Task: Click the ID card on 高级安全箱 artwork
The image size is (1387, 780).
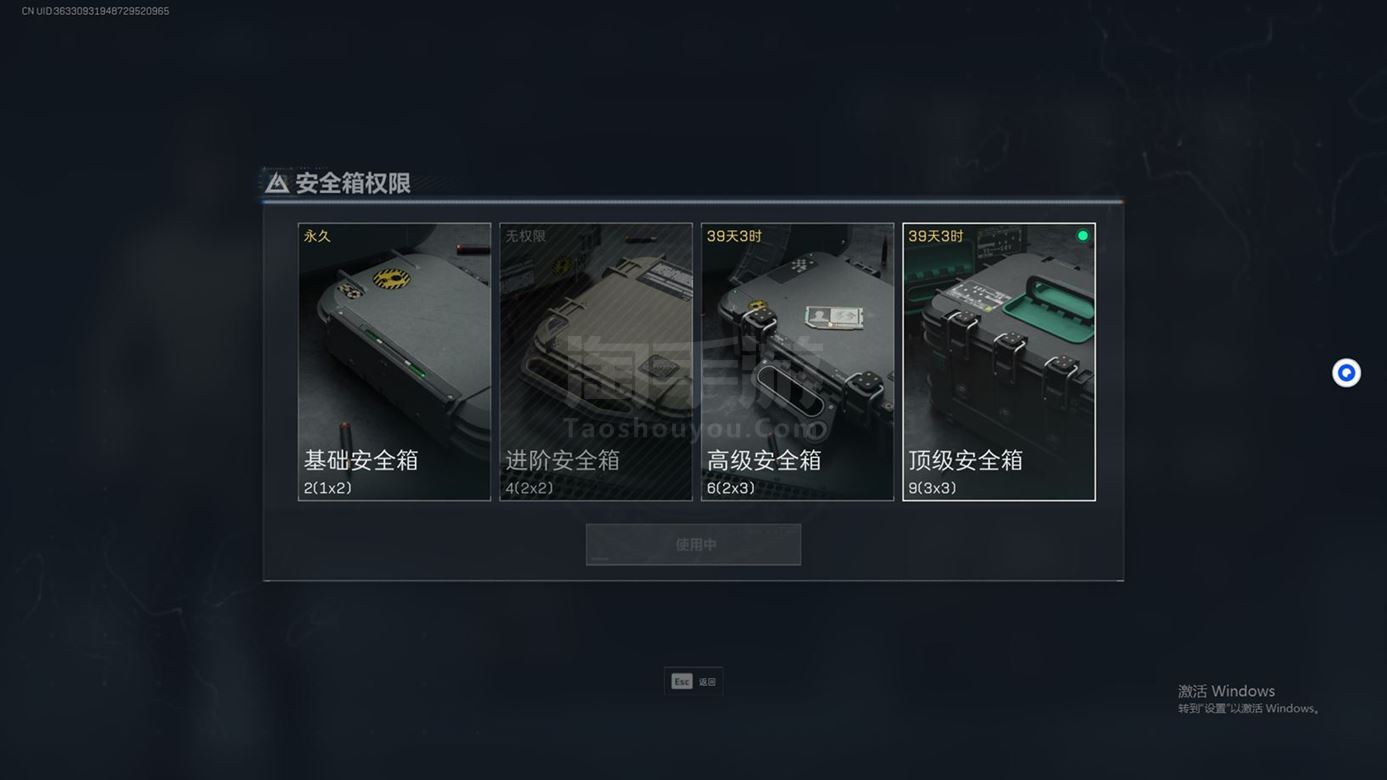Action: (832, 317)
